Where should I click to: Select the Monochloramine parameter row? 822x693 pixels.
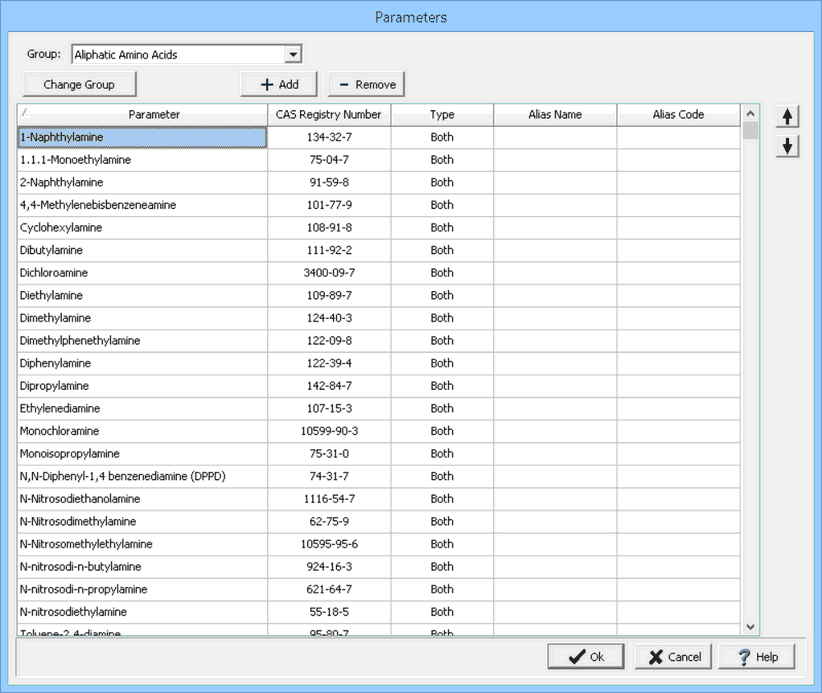[x=142, y=431]
